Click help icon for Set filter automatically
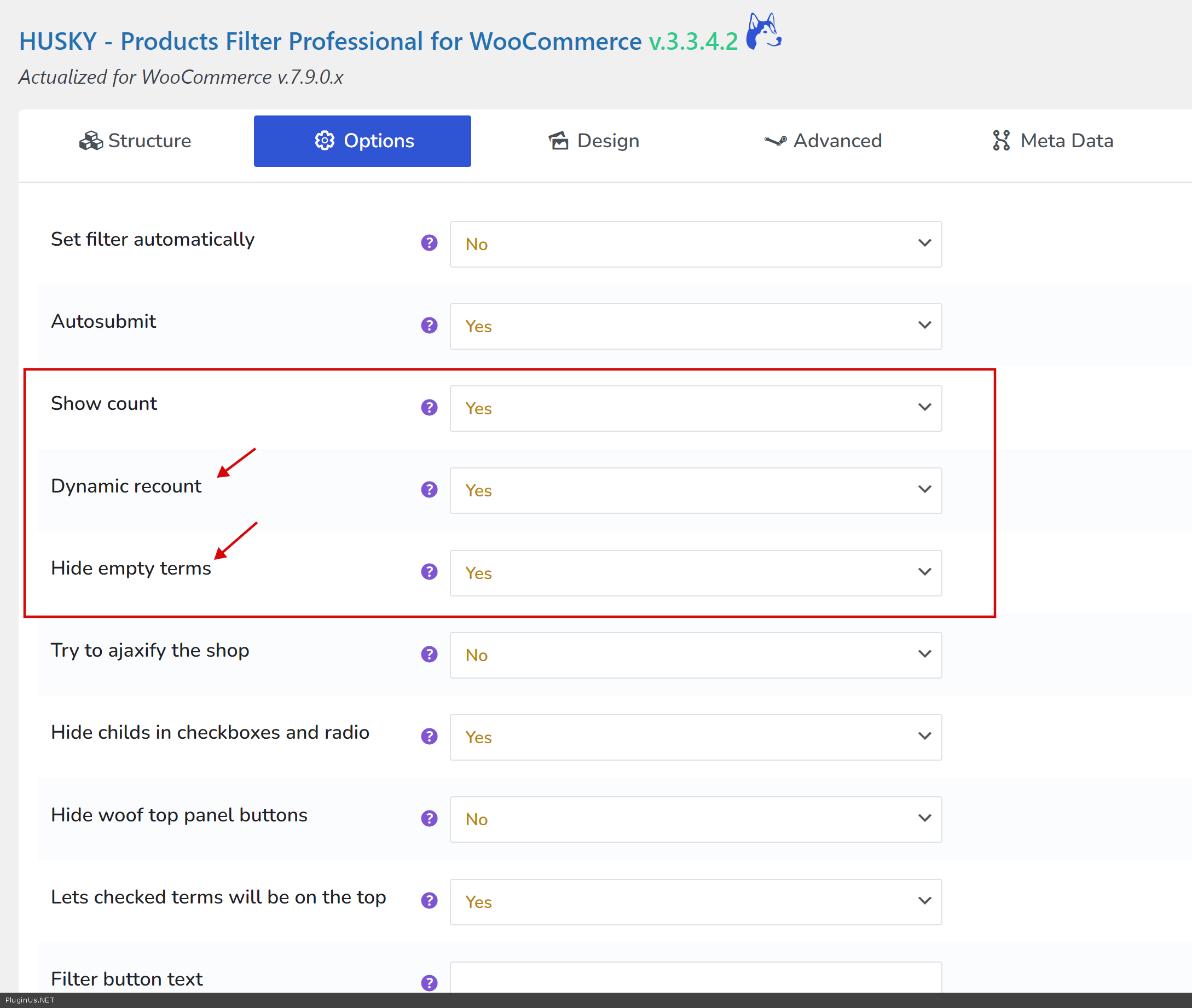 click(429, 244)
